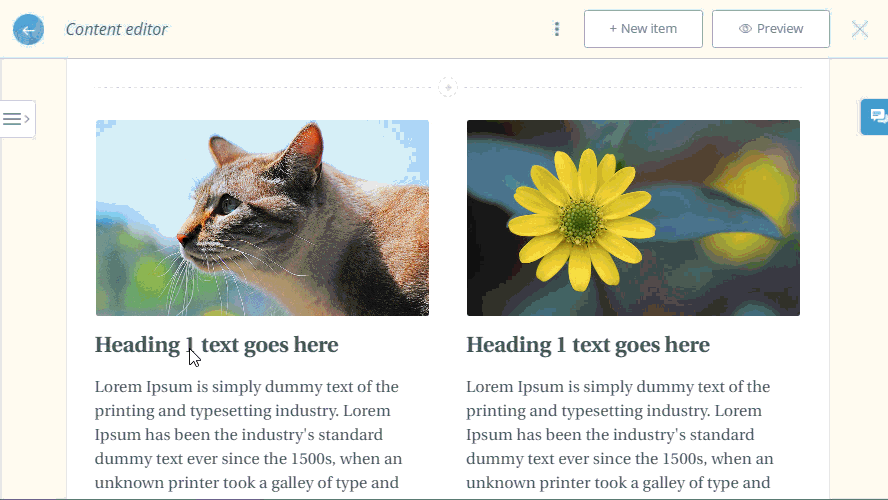Image resolution: width=888 pixels, height=500 pixels.
Task: Click the Lorem Ipsum paragraph under the cat
Action: pyautogui.click(x=249, y=435)
